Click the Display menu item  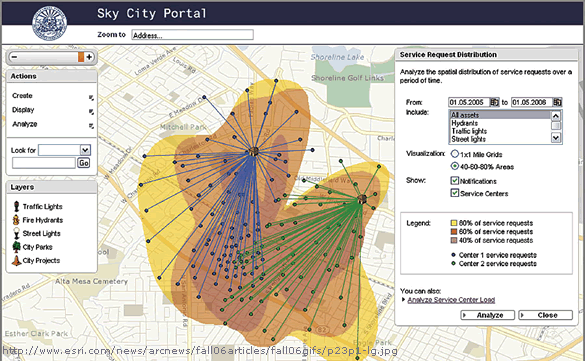[23, 110]
